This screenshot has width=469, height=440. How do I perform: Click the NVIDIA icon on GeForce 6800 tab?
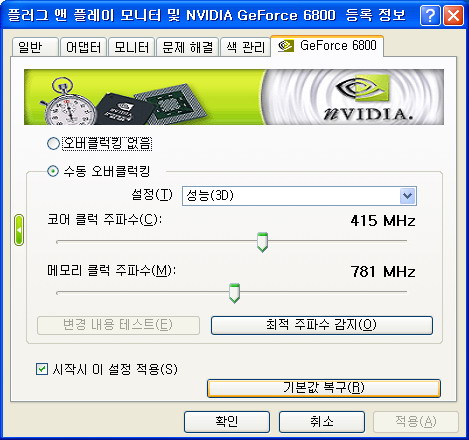tap(286, 46)
